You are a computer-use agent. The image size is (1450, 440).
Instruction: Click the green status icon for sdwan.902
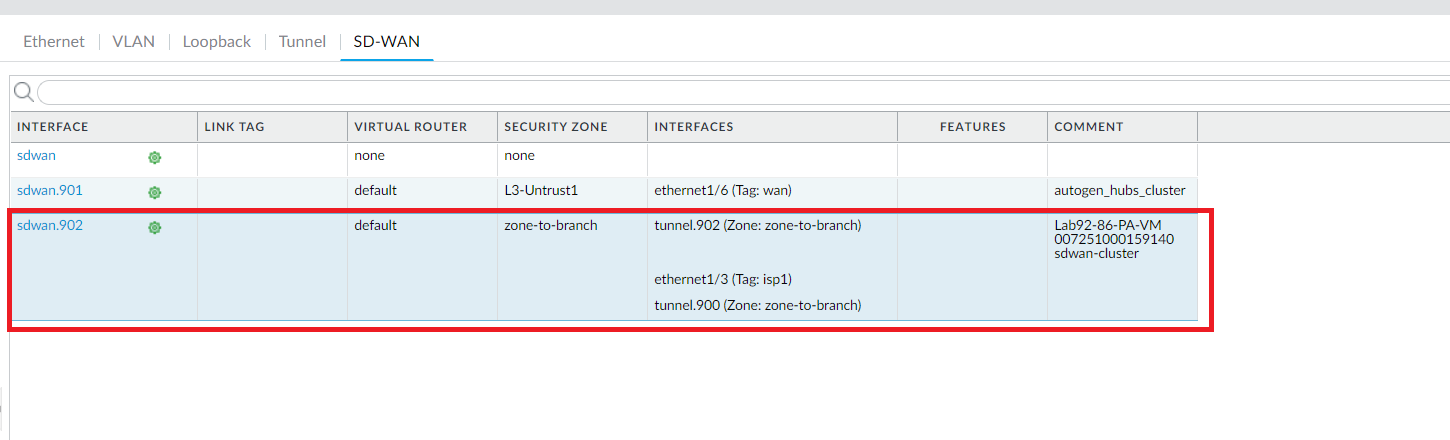pos(155,227)
